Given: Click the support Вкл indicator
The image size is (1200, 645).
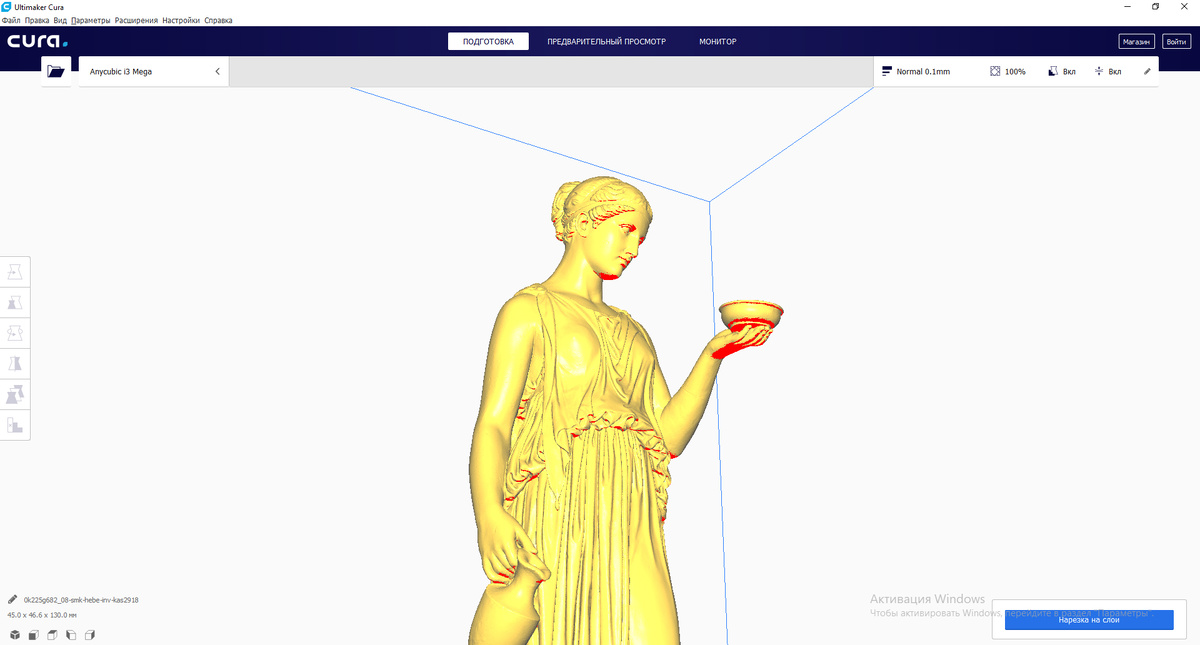Looking at the screenshot, I should tap(1062, 72).
